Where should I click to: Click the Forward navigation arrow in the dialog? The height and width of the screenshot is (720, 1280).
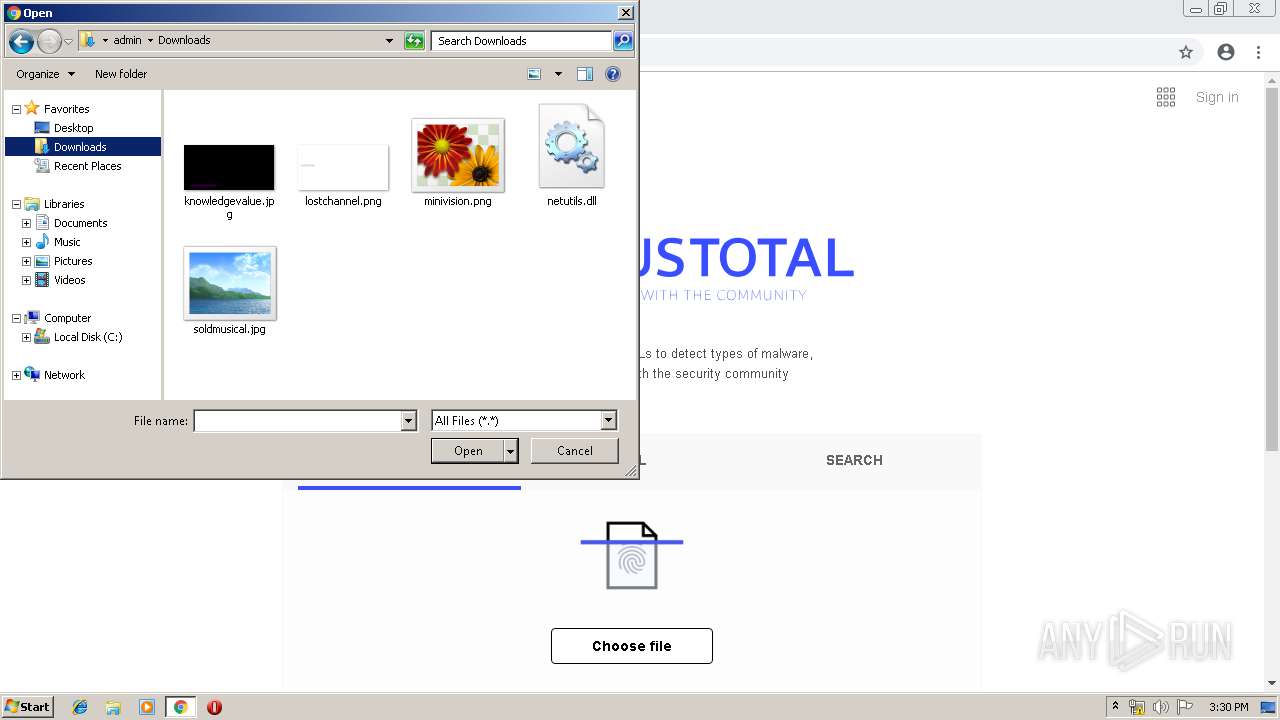49,41
